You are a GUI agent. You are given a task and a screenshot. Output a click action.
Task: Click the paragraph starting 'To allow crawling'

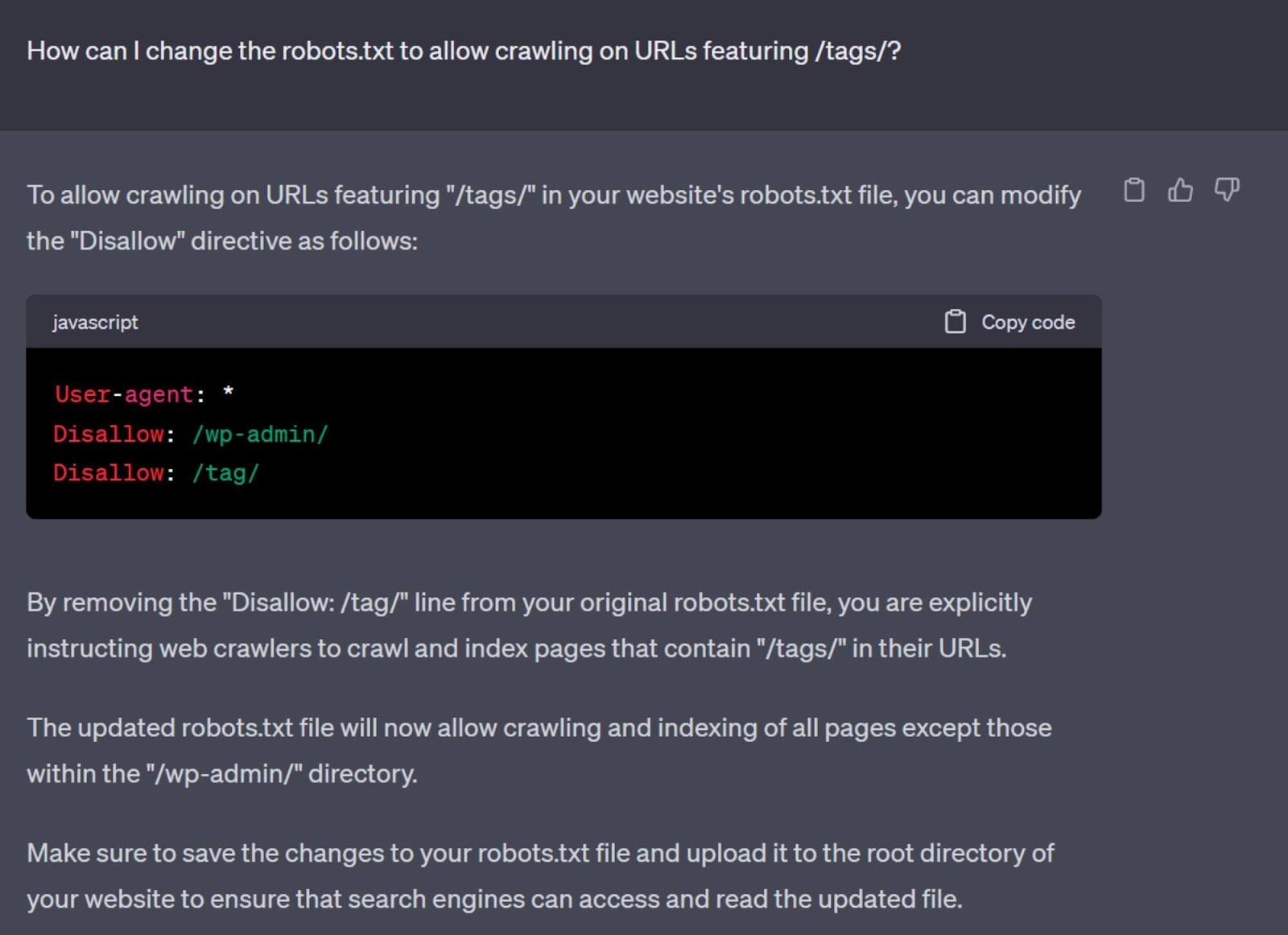click(553, 196)
